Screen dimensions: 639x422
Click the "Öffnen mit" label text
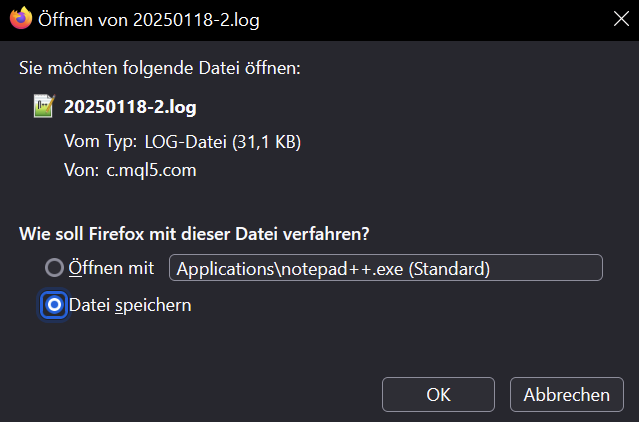111,268
